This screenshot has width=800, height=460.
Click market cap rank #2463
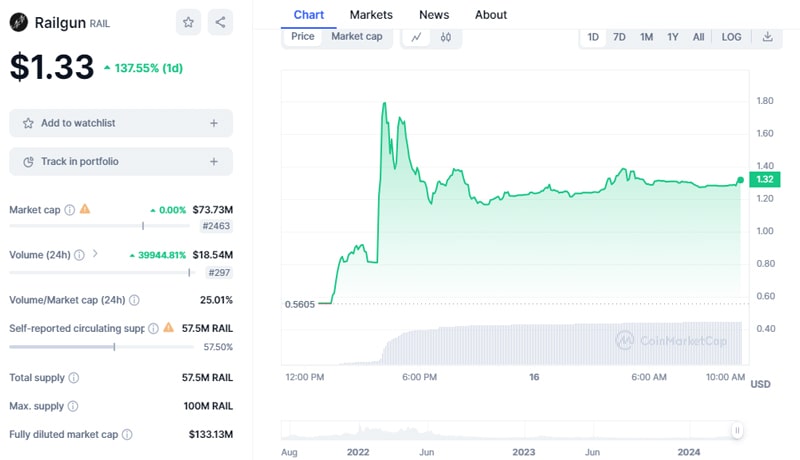pos(216,226)
